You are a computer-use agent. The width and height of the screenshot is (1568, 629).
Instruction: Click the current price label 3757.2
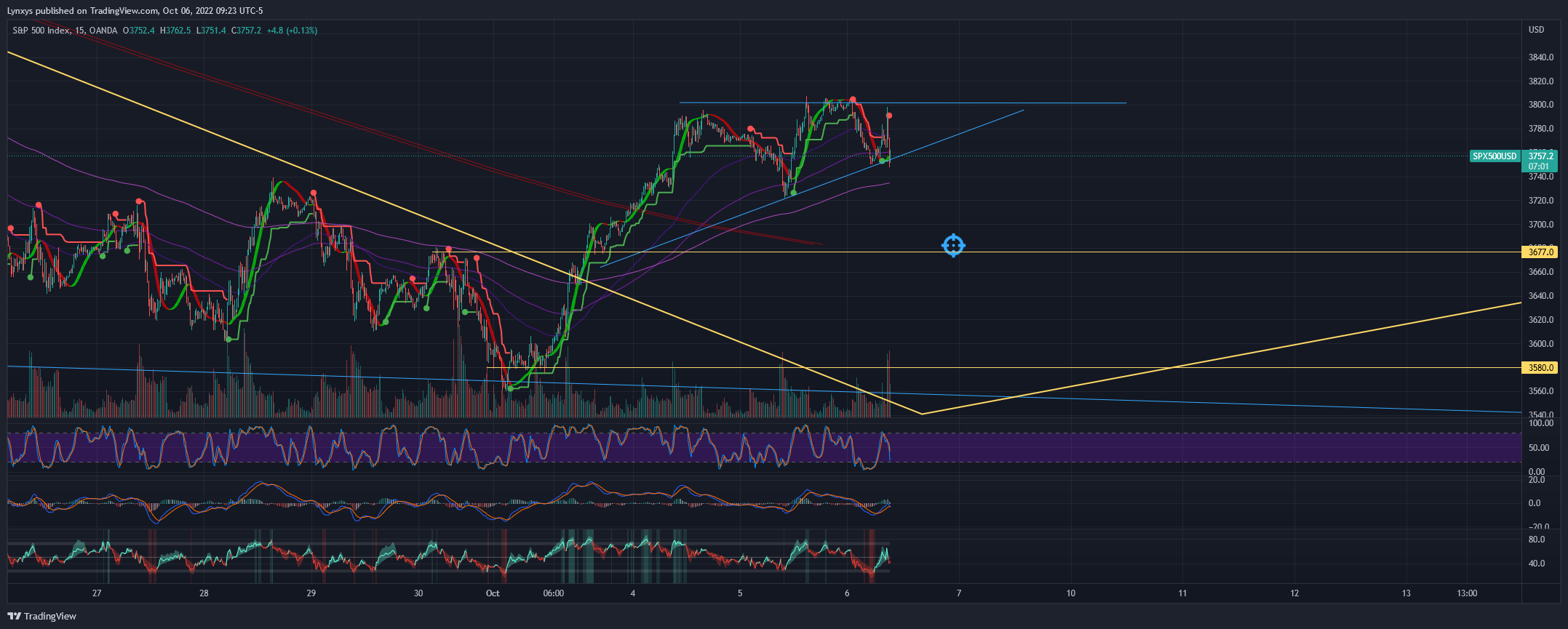(1540, 156)
